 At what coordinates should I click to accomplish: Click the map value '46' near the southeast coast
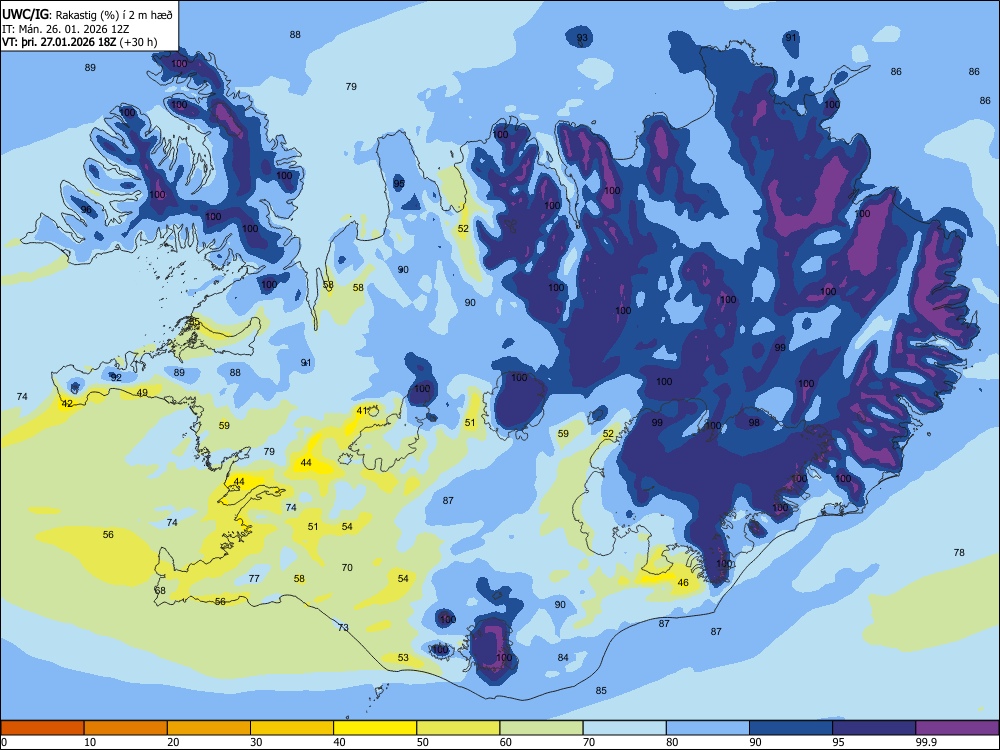click(683, 582)
